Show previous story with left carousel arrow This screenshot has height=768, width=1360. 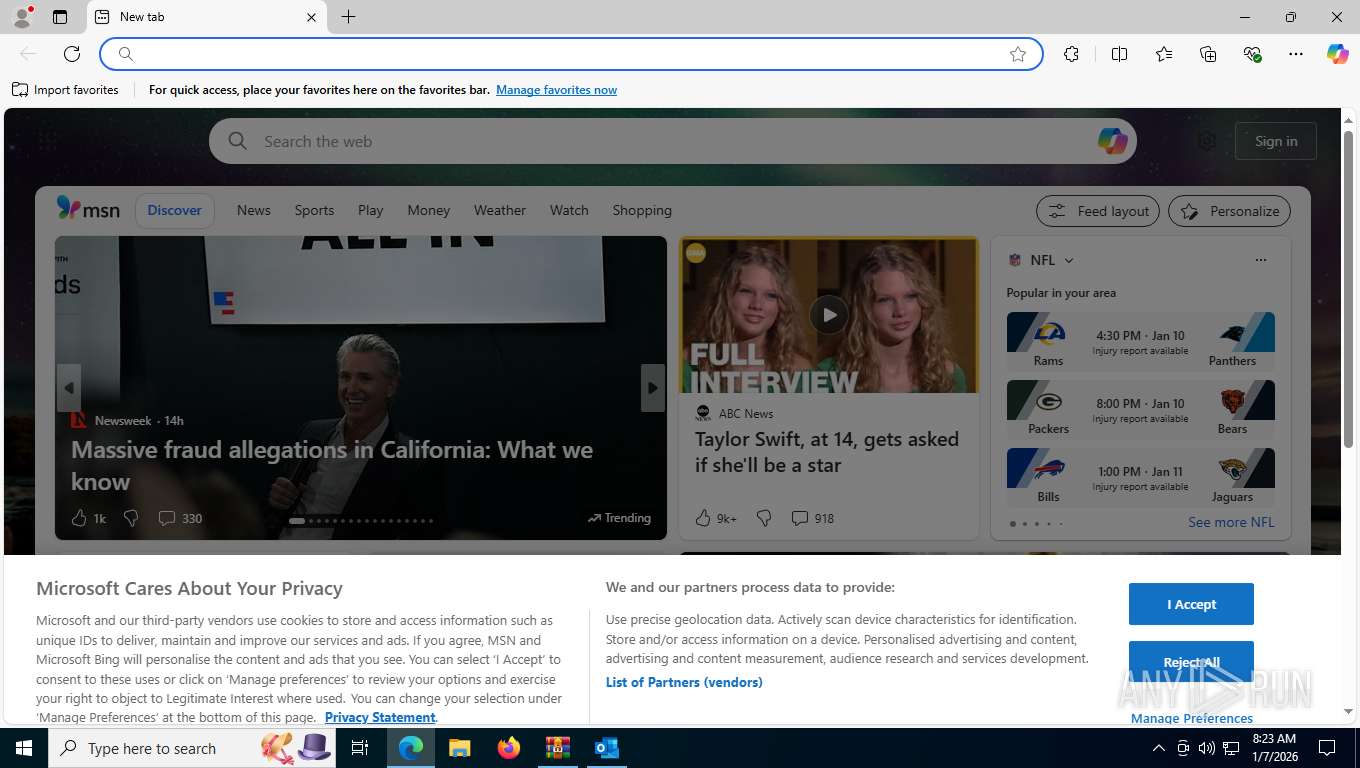tap(69, 388)
